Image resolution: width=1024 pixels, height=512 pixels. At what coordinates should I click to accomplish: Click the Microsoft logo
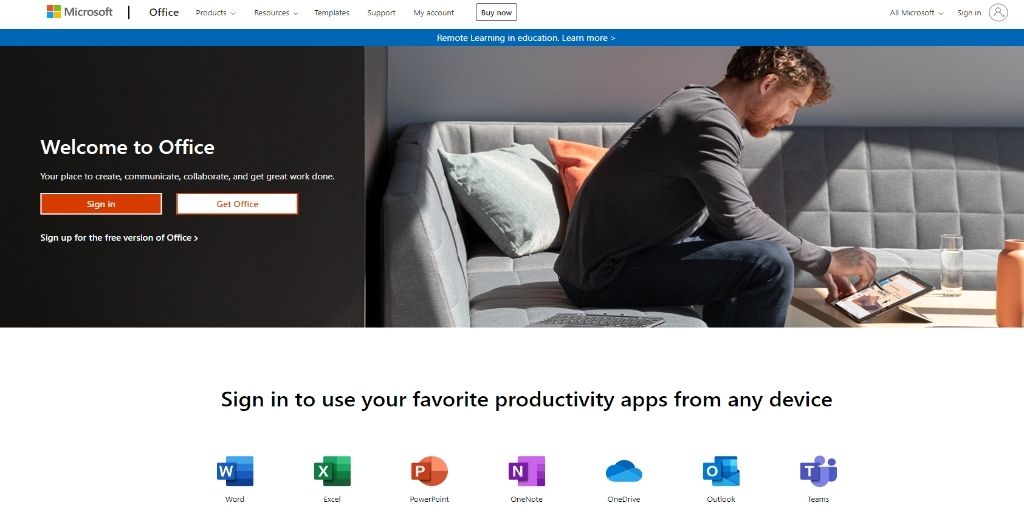pos(80,12)
